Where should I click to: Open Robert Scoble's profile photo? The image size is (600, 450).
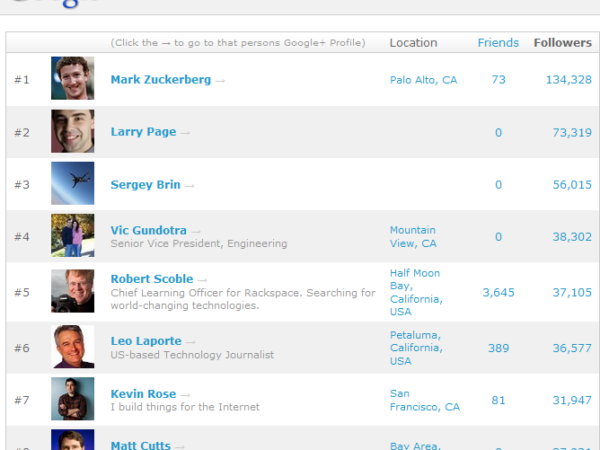(73, 291)
